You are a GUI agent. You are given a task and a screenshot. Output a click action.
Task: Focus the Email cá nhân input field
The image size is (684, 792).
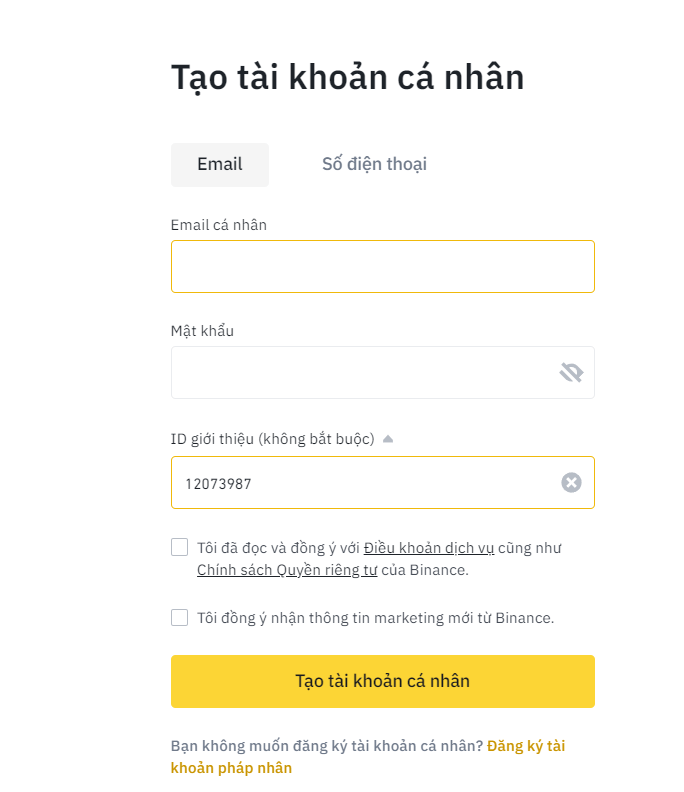click(x=382, y=267)
